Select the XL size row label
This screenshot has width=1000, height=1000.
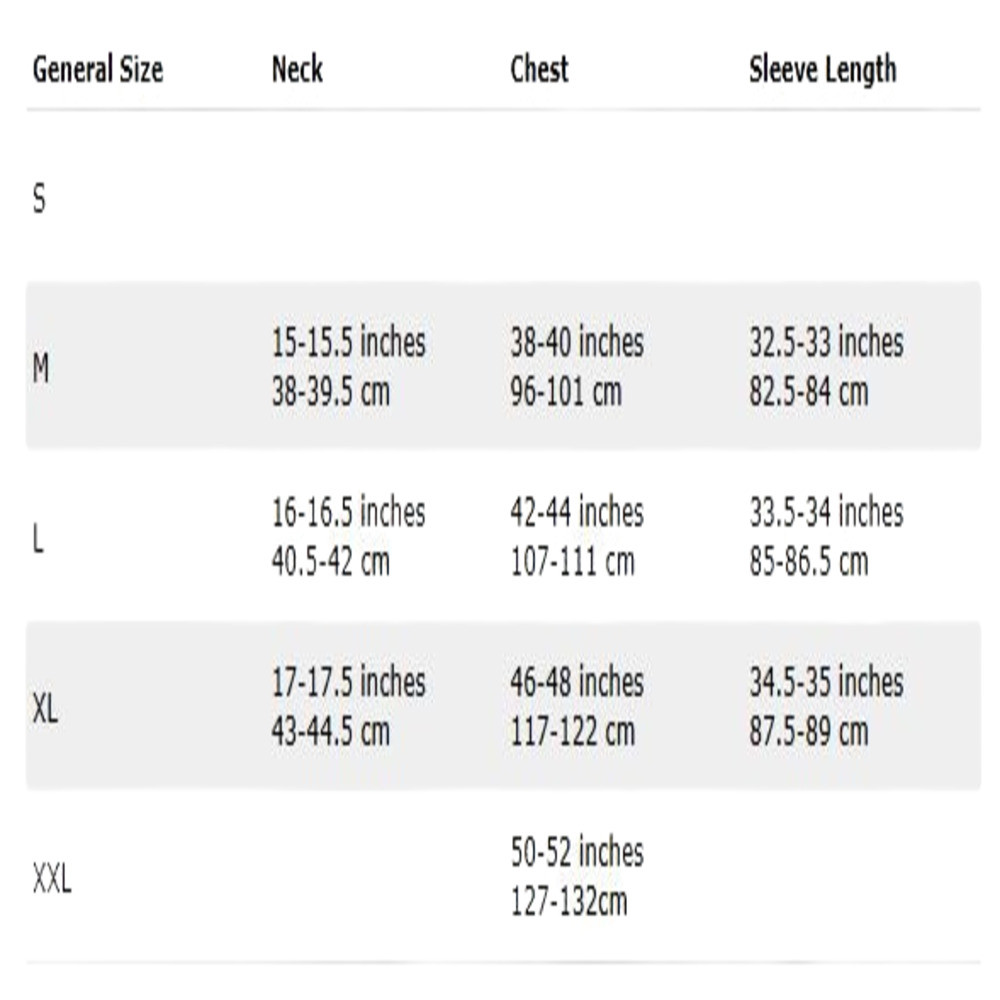(45, 708)
